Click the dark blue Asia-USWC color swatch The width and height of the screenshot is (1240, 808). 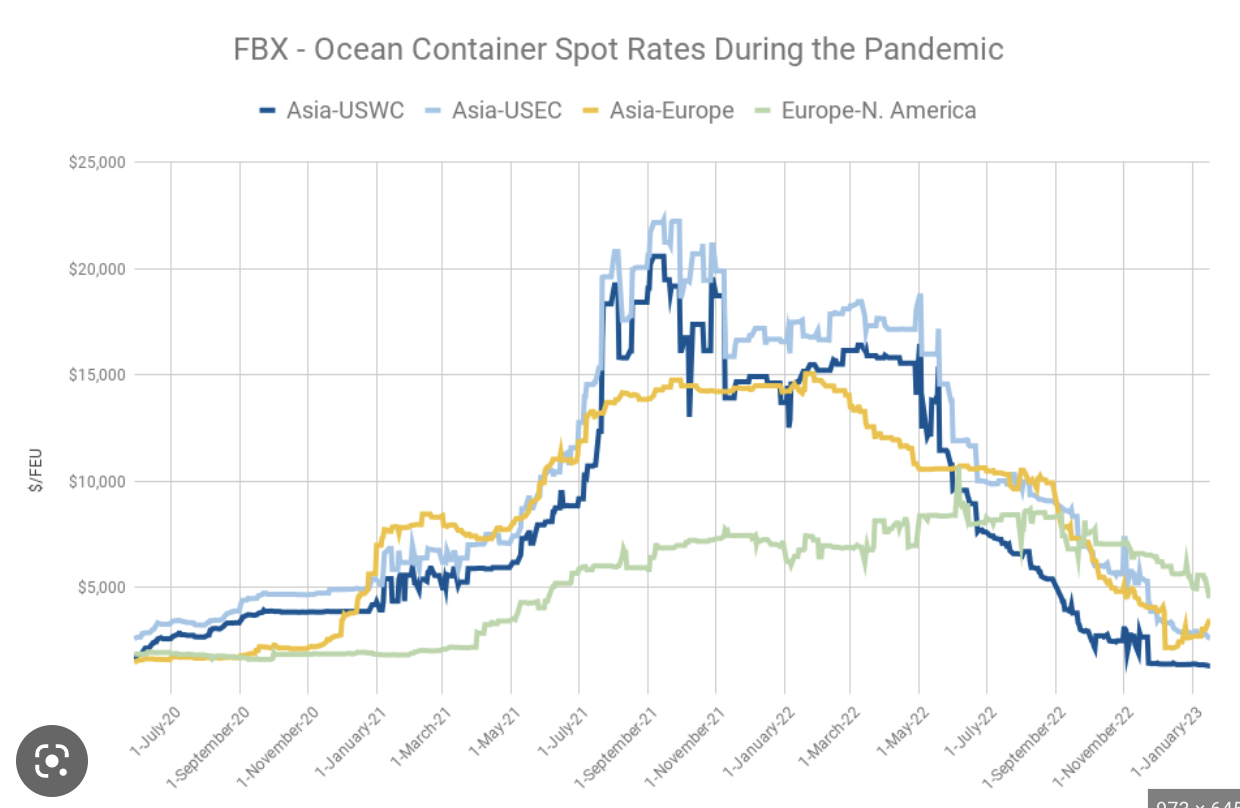(x=267, y=111)
